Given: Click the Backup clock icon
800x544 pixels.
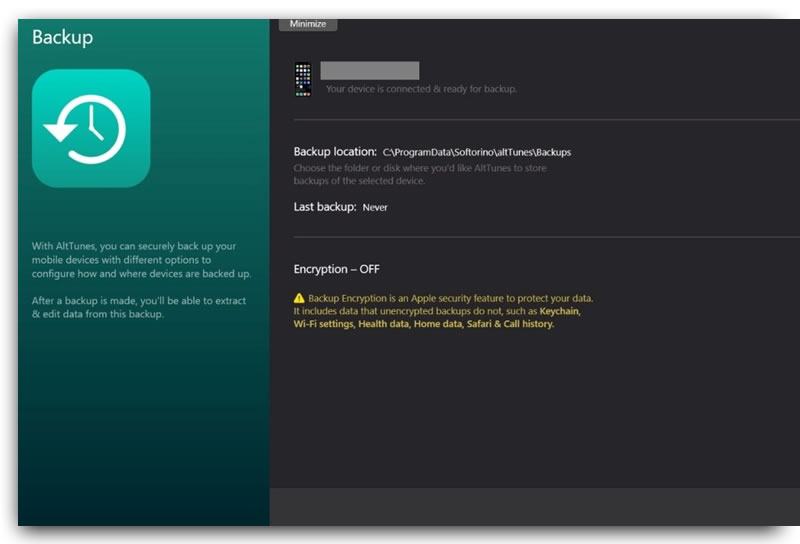Looking at the screenshot, I should point(91,128).
